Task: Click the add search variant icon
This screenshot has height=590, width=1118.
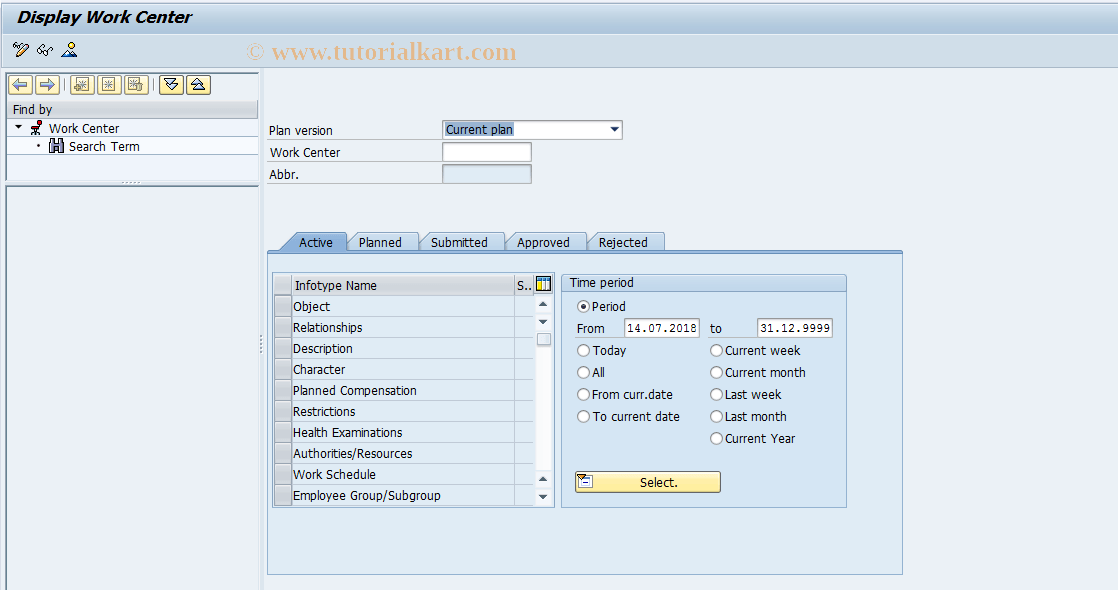Action: 82,85
